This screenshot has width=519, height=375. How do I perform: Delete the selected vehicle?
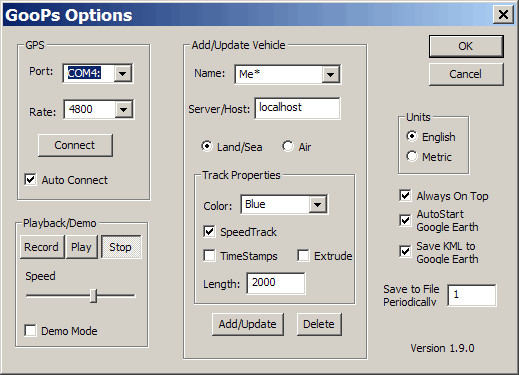coord(319,324)
